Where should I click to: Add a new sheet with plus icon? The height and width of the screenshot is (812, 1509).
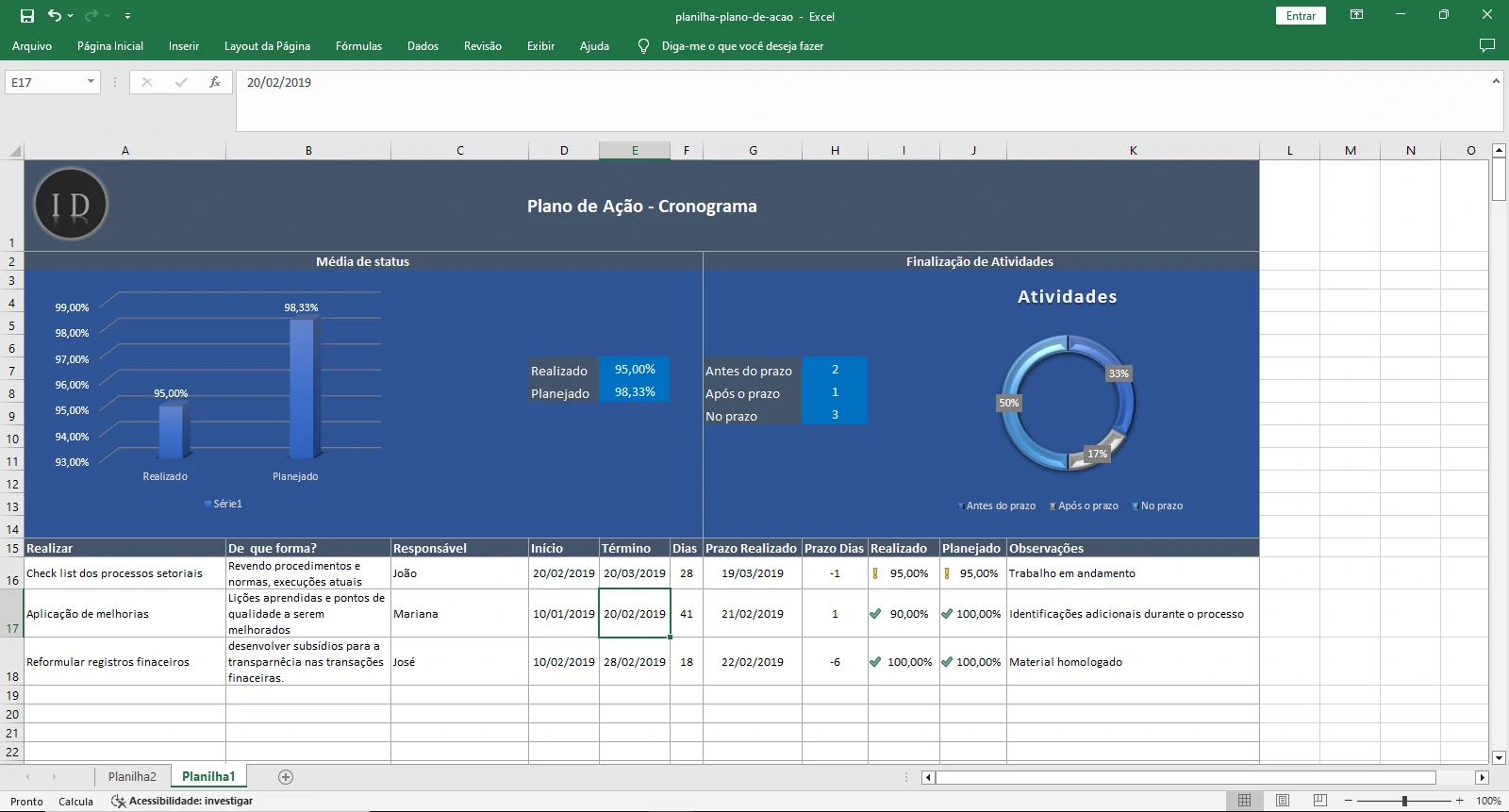pos(286,777)
